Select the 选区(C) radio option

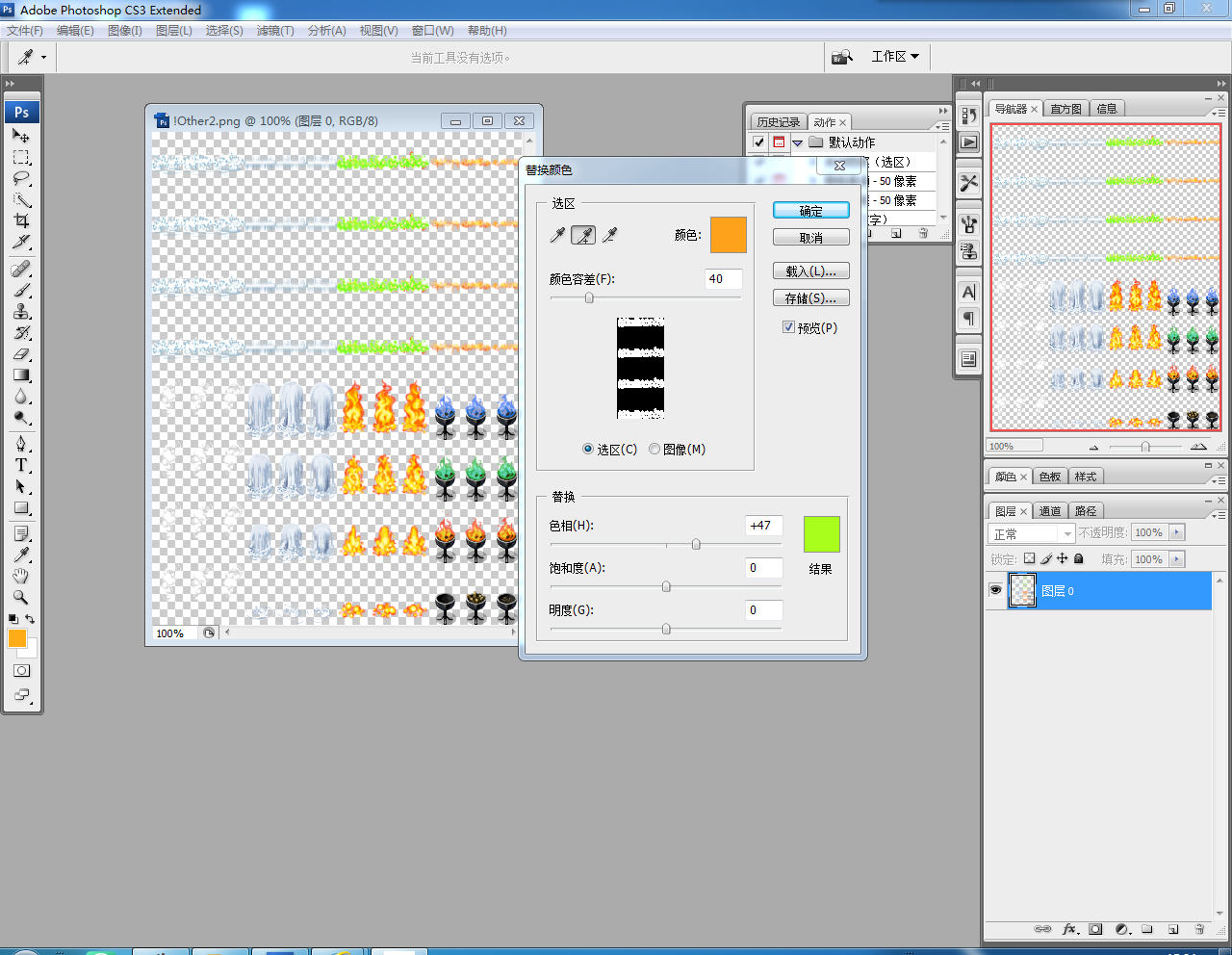point(588,449)
